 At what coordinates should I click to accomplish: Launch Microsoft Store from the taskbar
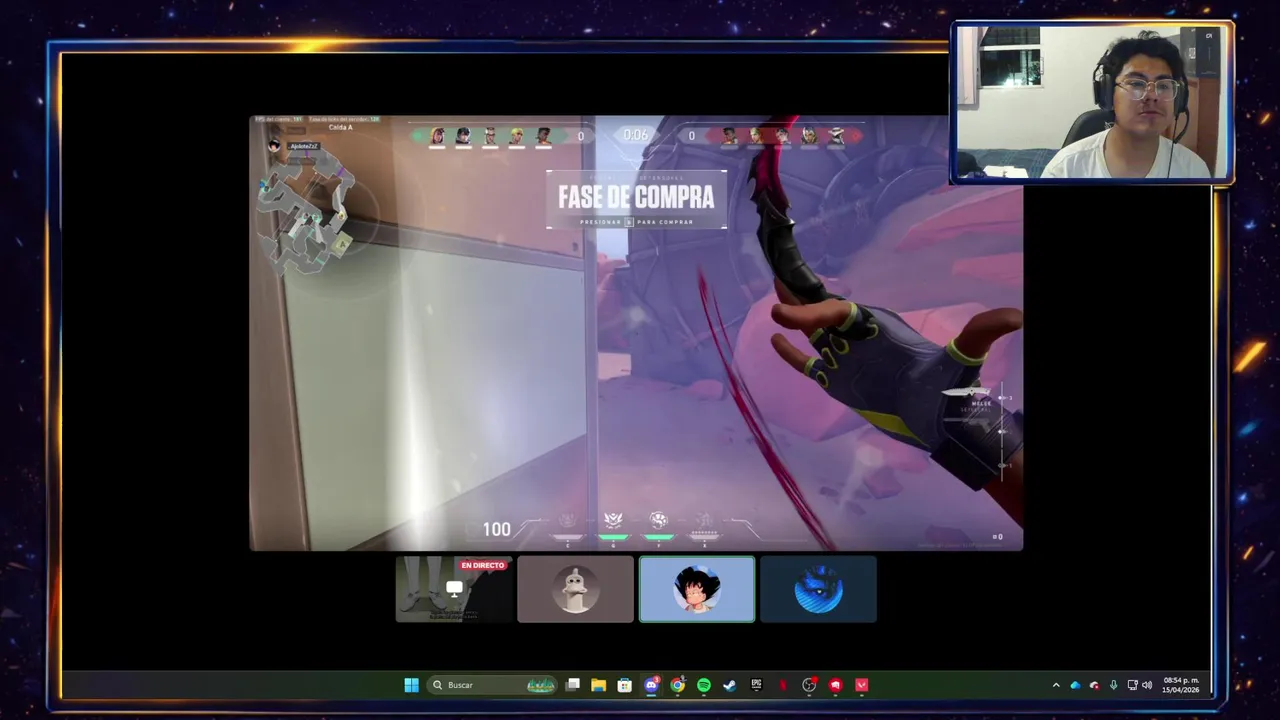(x=625, y=685)
